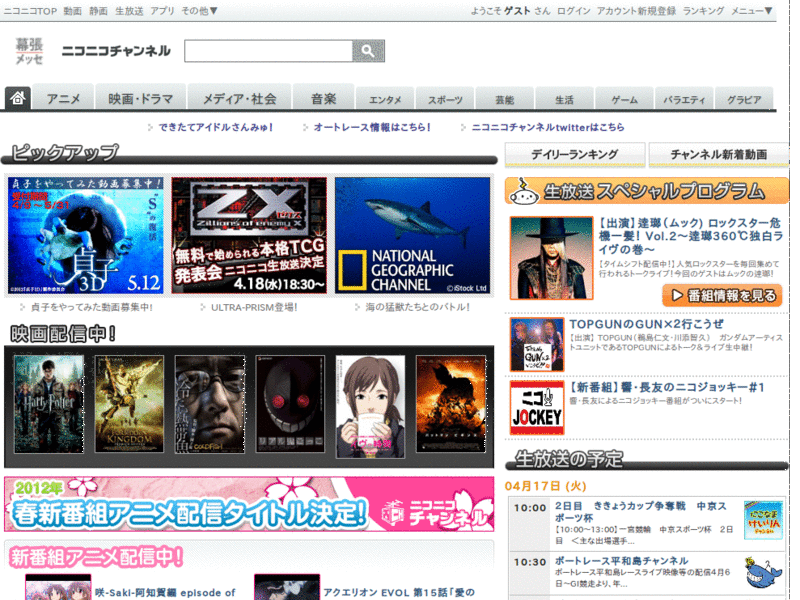Select the グラビア category tab
800x600 pixels.
pyautogui.click(x=744, y=99)
